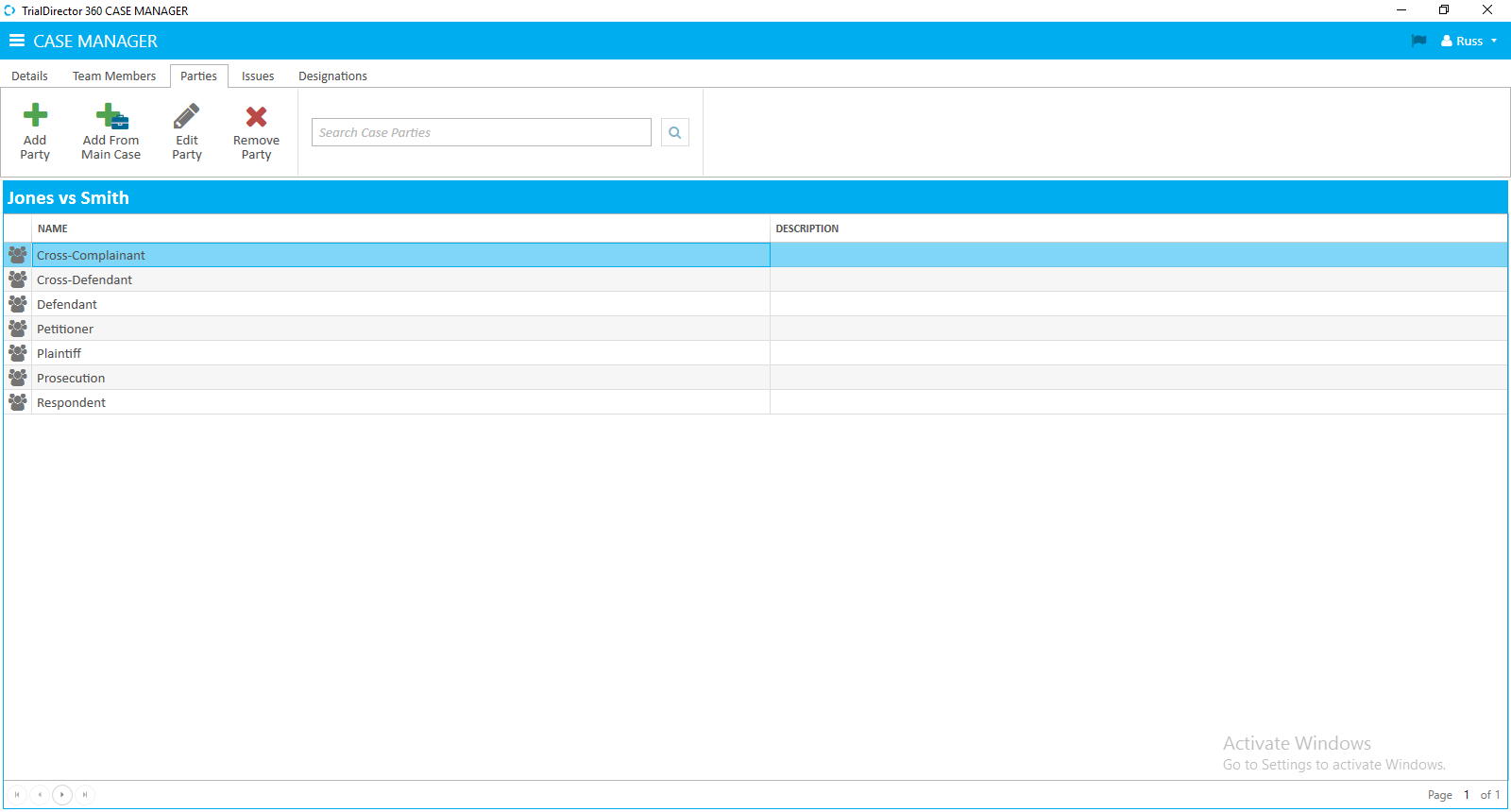Click the Edit Party pencil icon
Image resolution: width=1511 pixels, height=812 pixels.
click(x=187, y=116)
